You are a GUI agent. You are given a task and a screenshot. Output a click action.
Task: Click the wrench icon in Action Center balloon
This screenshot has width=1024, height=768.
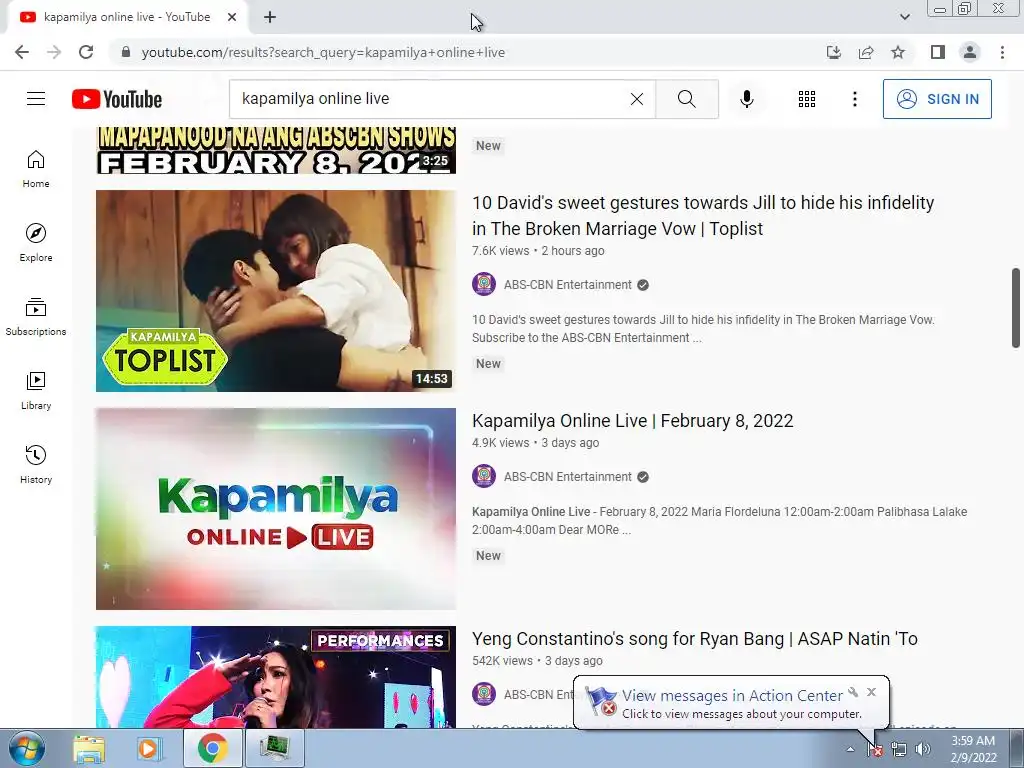point(853,692)
